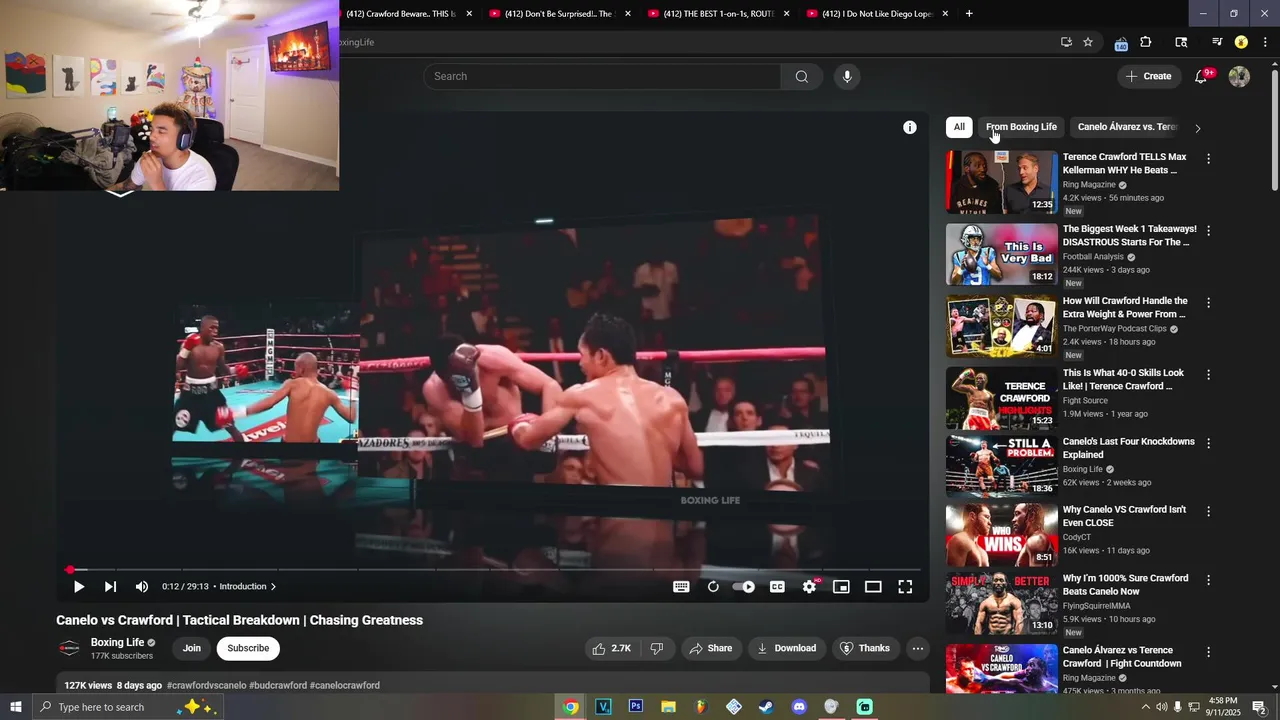Expand the Introduction chapter chevron
This screenshot has width=1280, height=720.
point(273,587)
